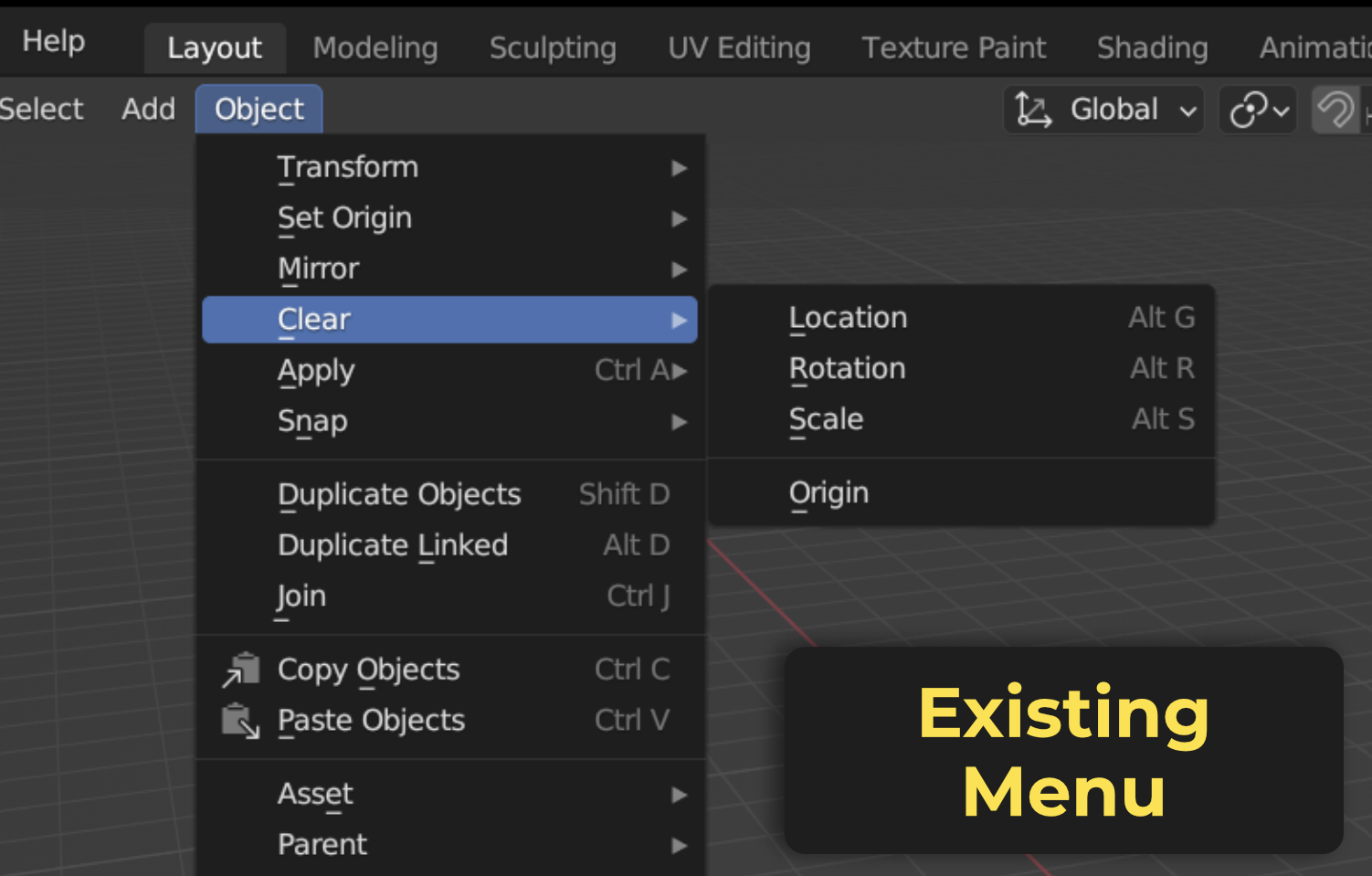The height and width of the screenshot is (876, 1372).
Task: Select the highlighted Clear menu entry
Action: click(x=450, y=320)
